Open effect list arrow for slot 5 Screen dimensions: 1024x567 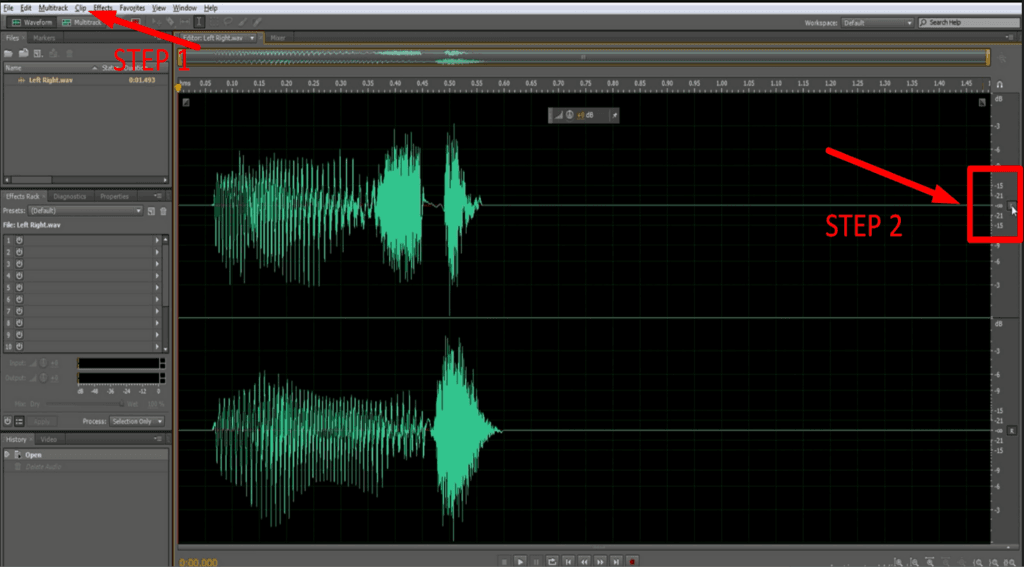[x=157, y=287]
